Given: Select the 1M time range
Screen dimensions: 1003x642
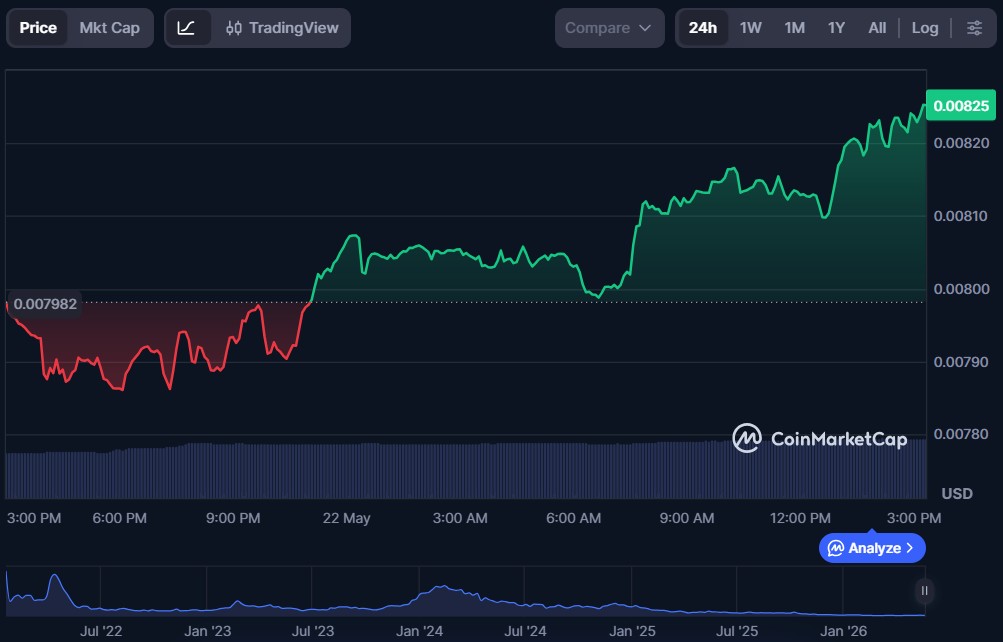Looking at the screenshot, I should (794, 28).
